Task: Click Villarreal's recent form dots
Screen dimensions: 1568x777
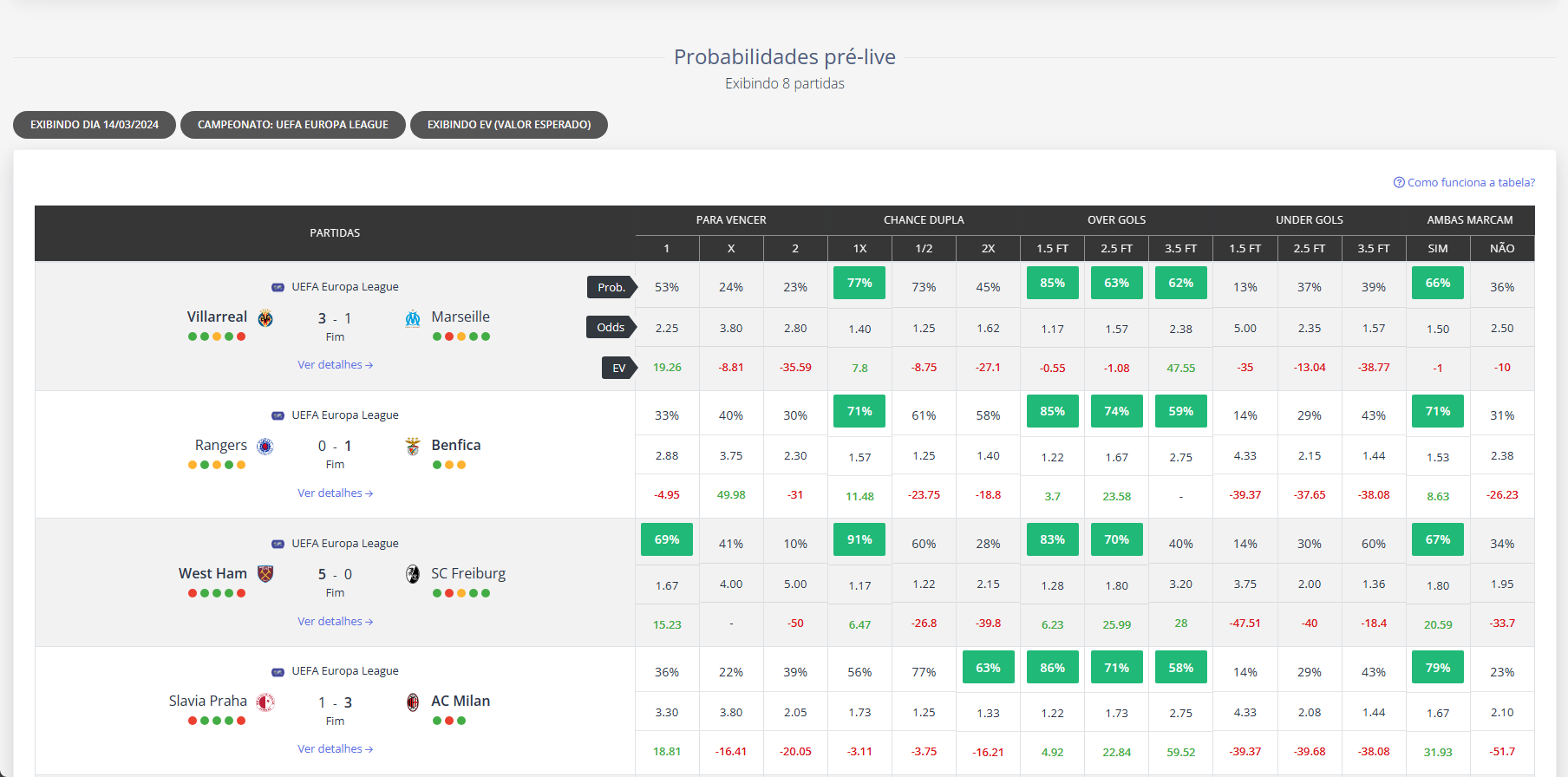Action: (217, 336)
